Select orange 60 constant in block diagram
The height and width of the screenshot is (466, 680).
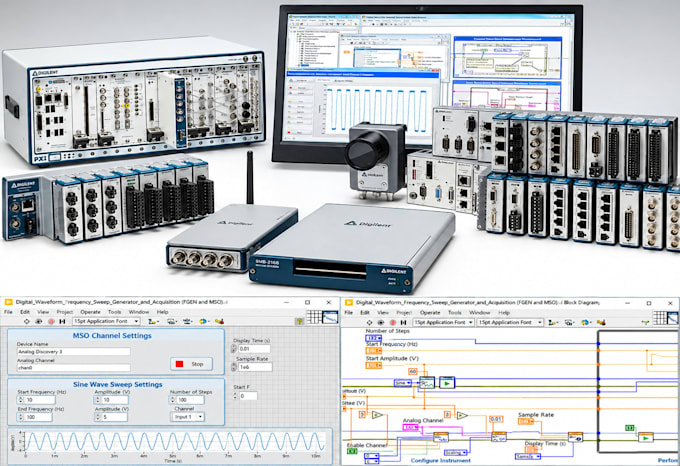tap(413, 371)
